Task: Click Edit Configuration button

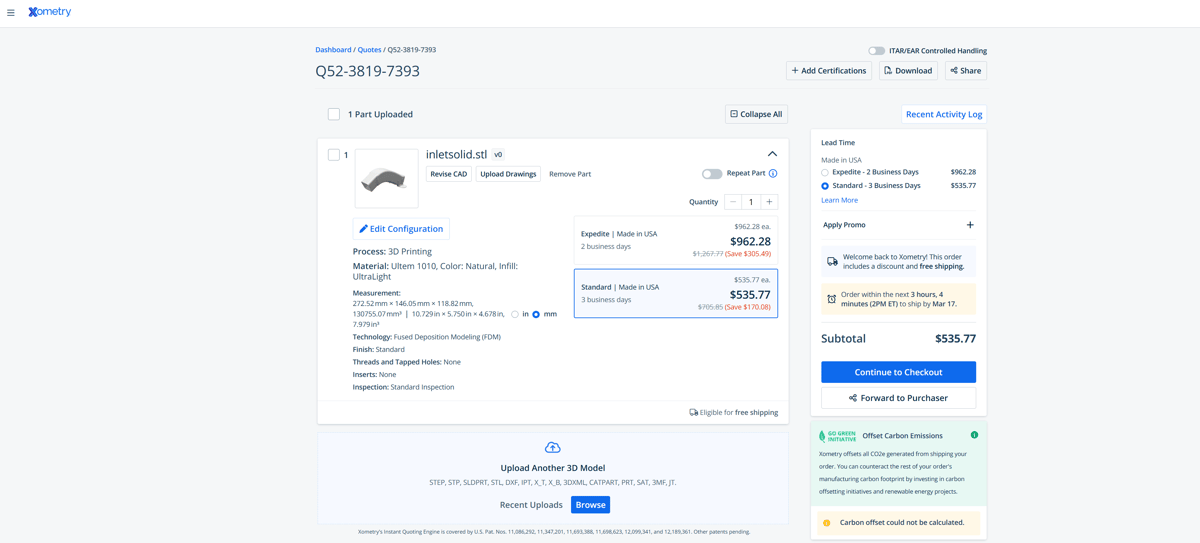Action: tap(401, 229)
